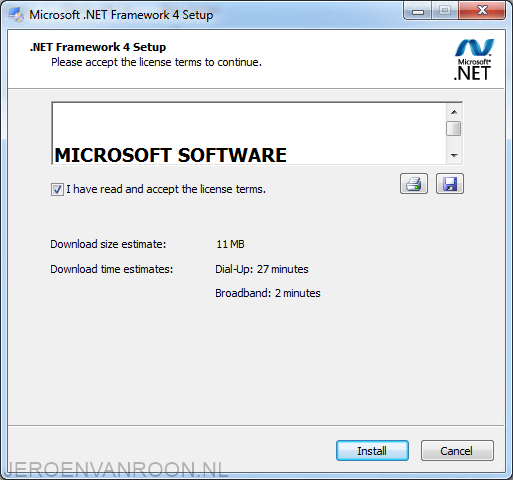Click inside the MICROSOFT SOFTWARE license text
Viewport: 513px width, 480px height.
pyautogui.click(x=170, y=155)
